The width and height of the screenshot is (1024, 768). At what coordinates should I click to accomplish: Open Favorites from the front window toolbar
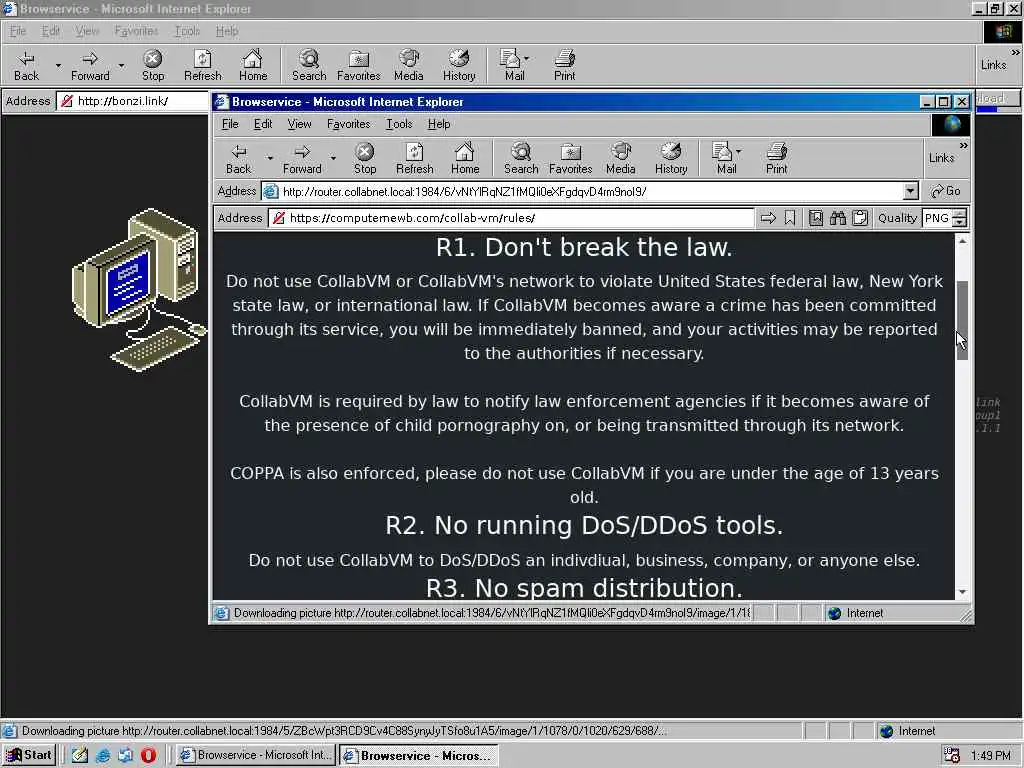(x=570, y=159)
